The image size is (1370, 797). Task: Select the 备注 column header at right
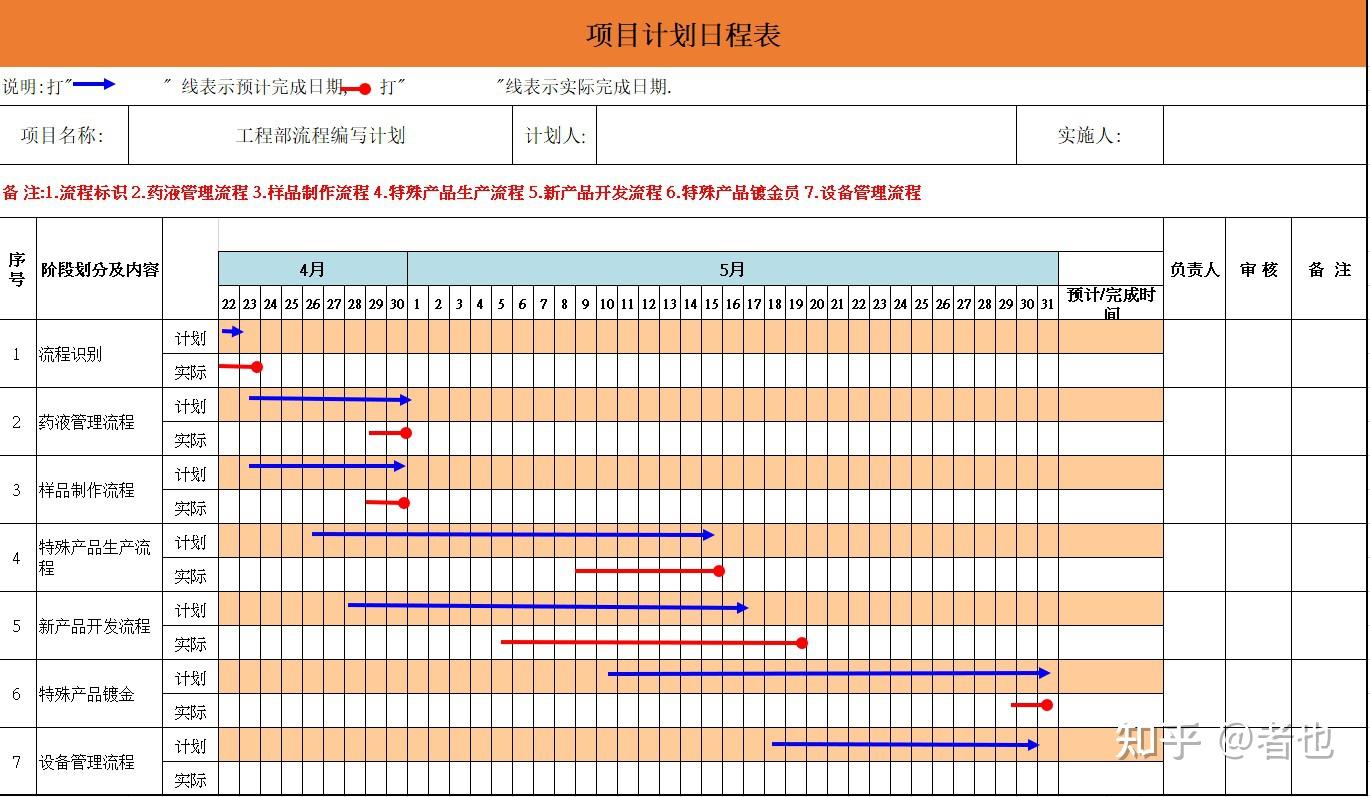(x=1329, y=269)
